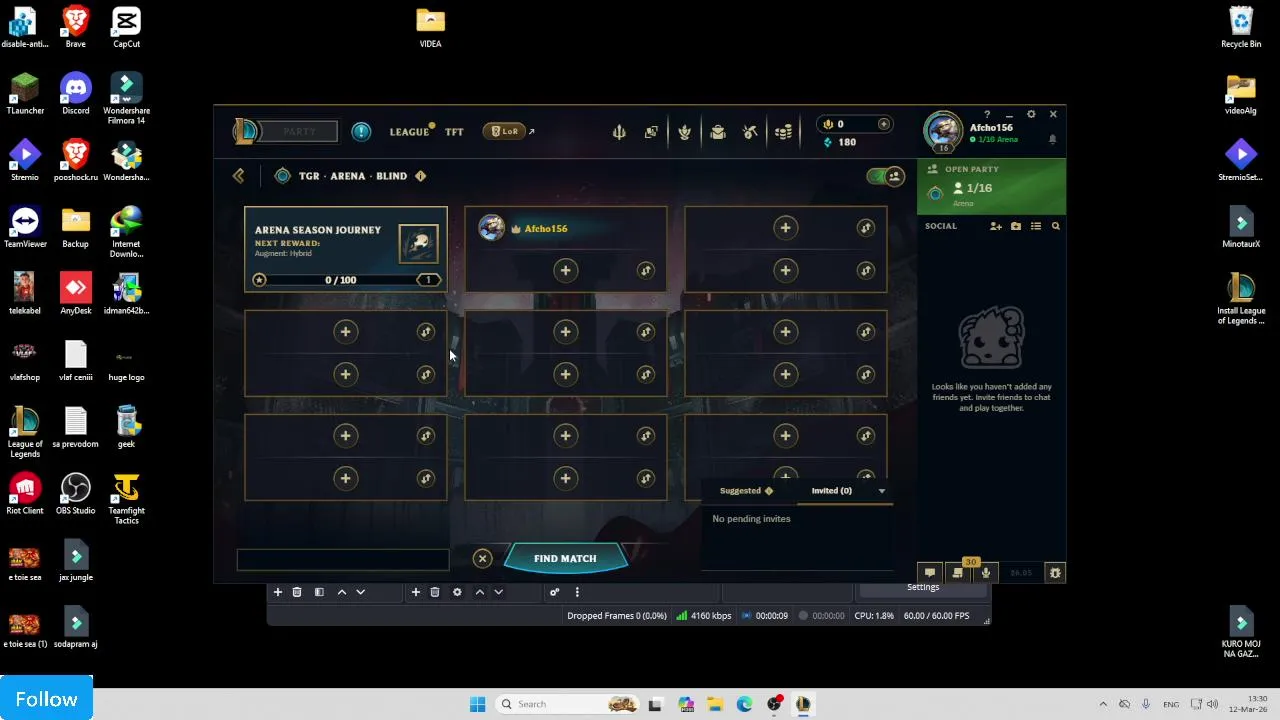
Task: Click the lobby chat input field
Action: click(x=343, y=560)
